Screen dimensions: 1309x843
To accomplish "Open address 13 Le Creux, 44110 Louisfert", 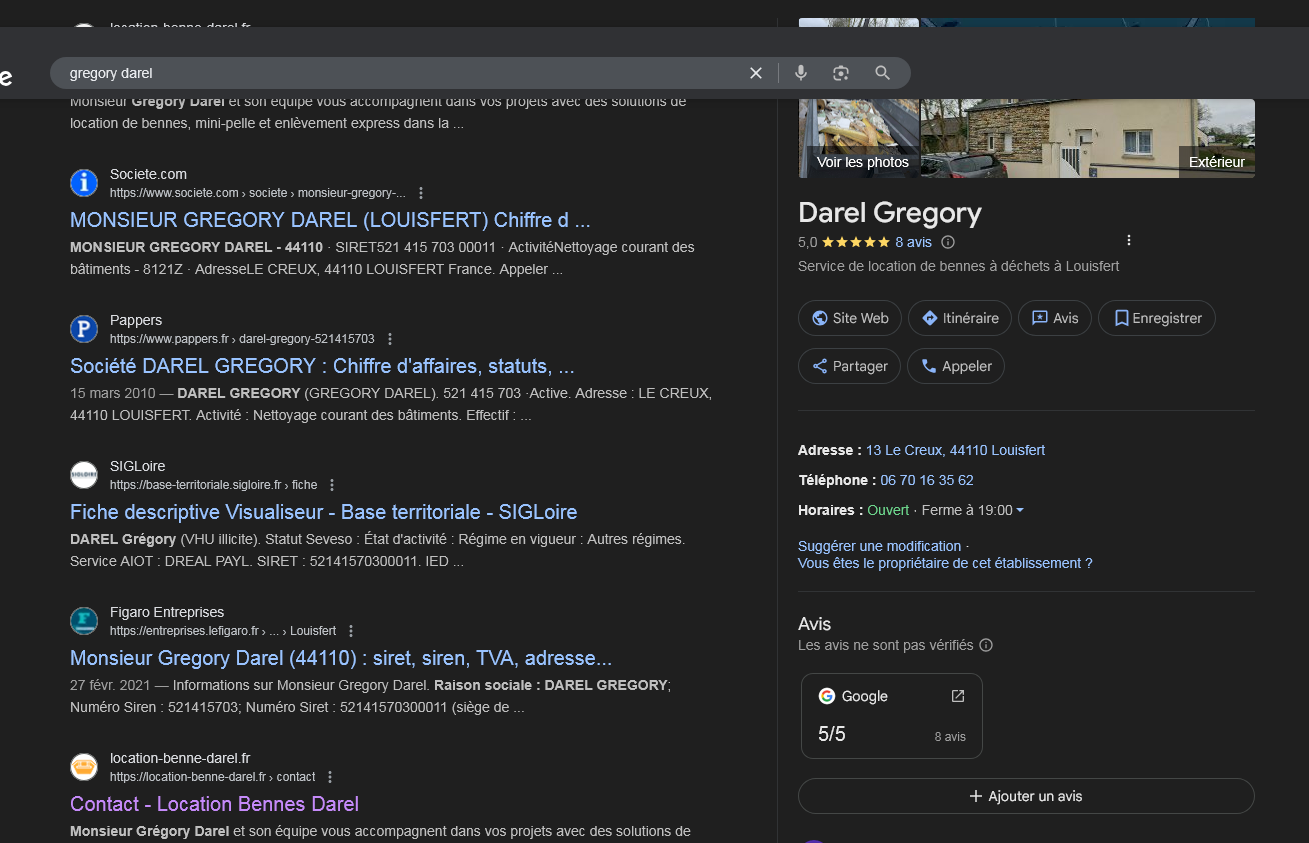I will pos(955,450).
